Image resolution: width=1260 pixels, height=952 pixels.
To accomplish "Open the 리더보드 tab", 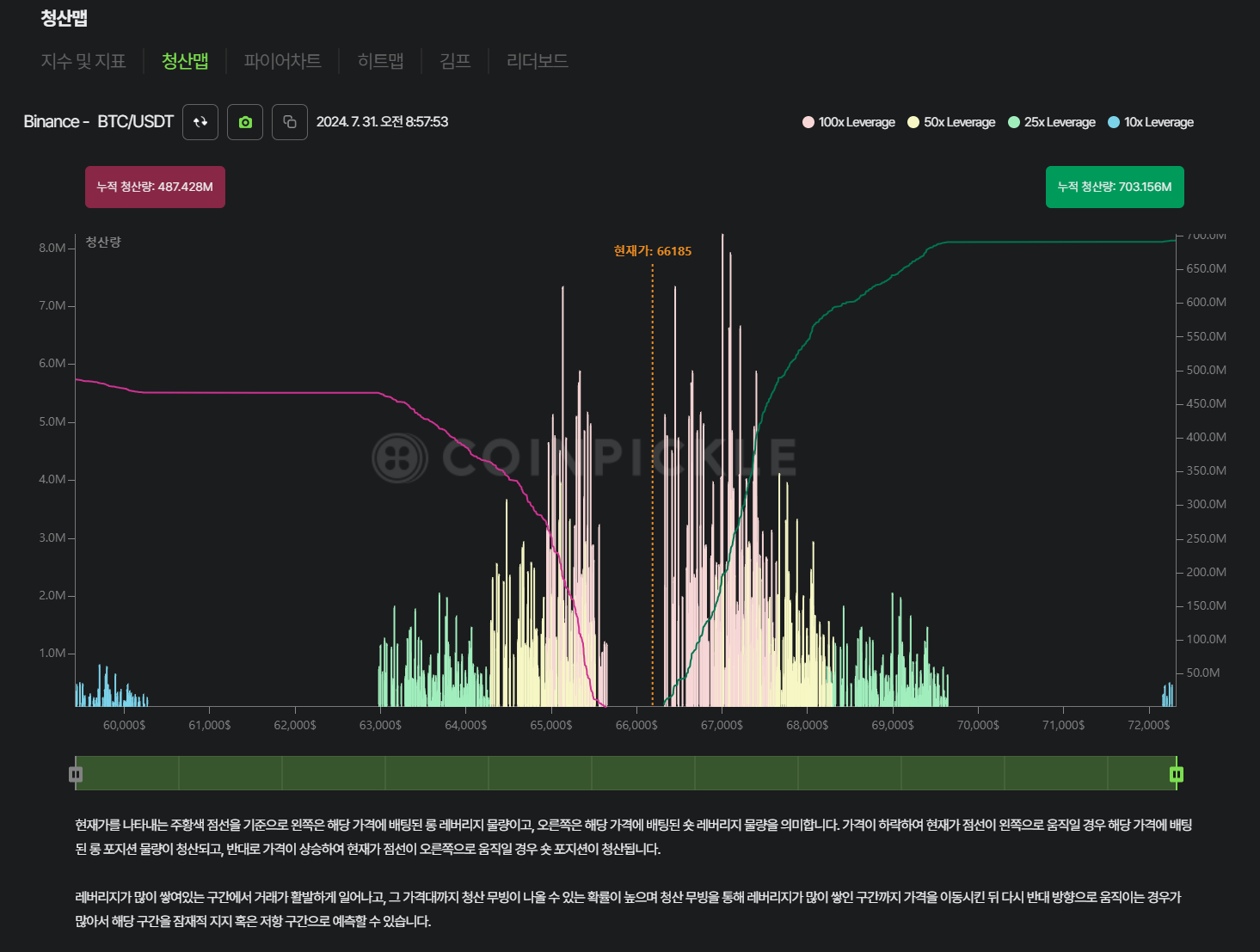I will pos(536,61).
